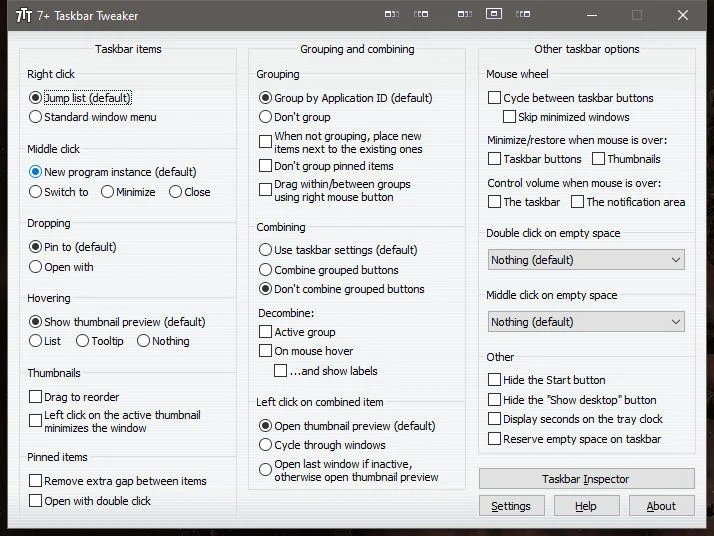The width and height of the screenshot is (714, 536).
Task: Choose New program instance (default) for middle click
Action: [x=112, y=172]
